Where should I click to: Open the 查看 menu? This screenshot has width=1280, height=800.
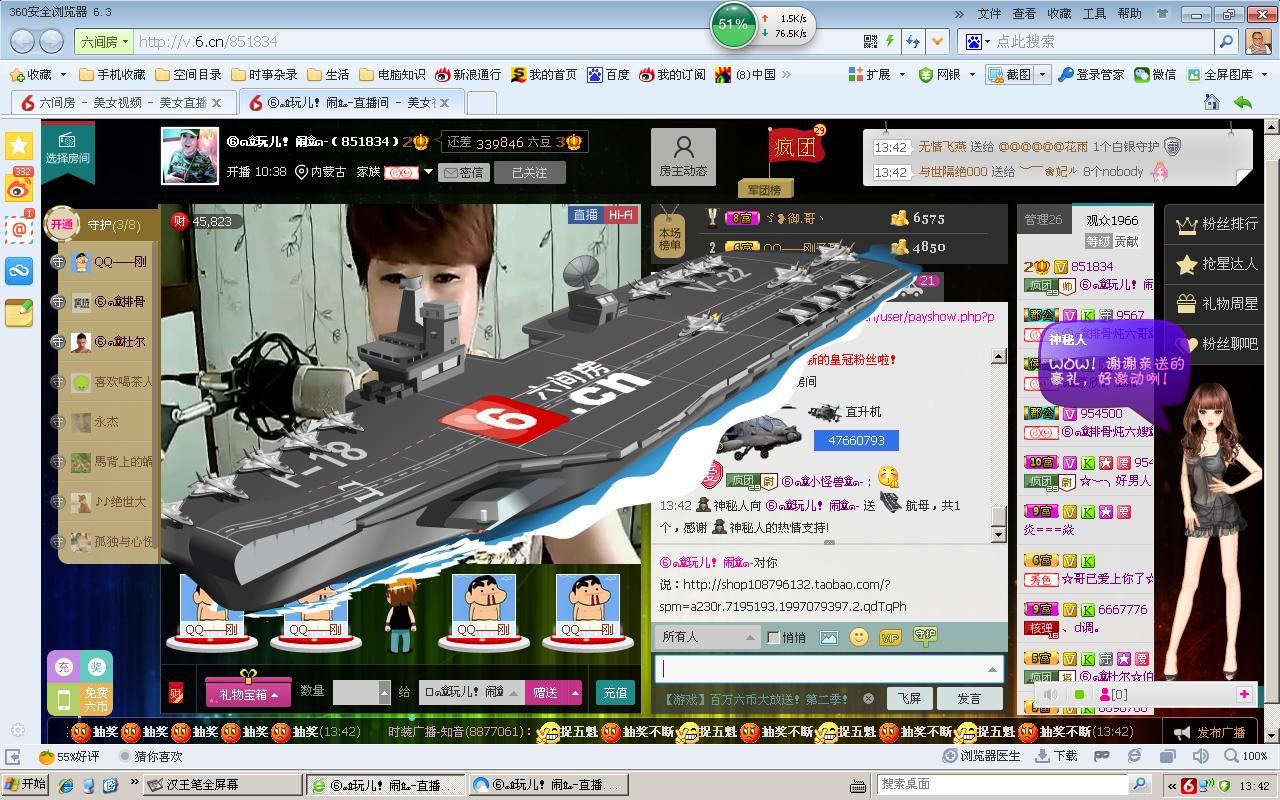(x=1024, y=14)
